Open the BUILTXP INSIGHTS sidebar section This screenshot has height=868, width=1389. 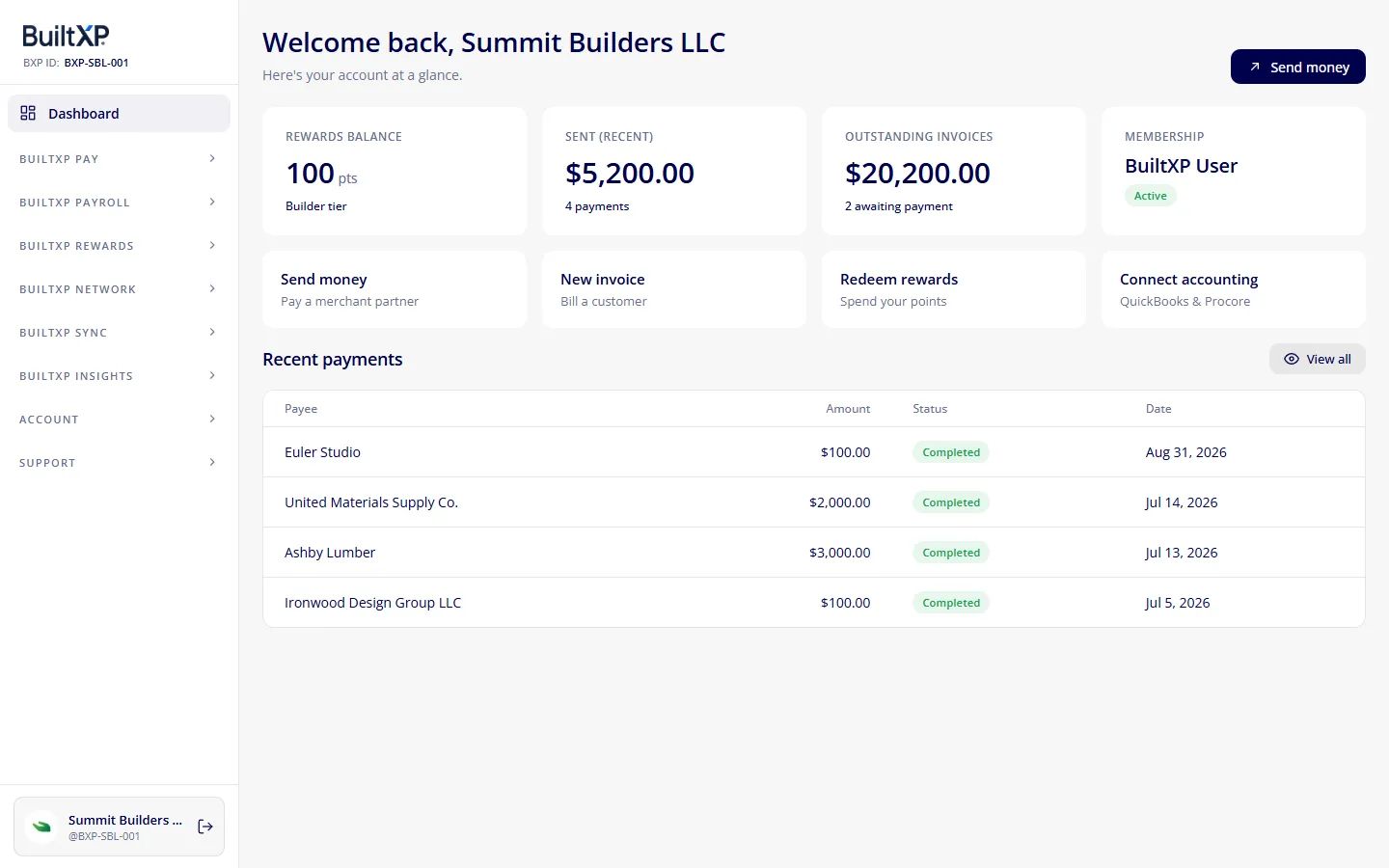[119, 376]
